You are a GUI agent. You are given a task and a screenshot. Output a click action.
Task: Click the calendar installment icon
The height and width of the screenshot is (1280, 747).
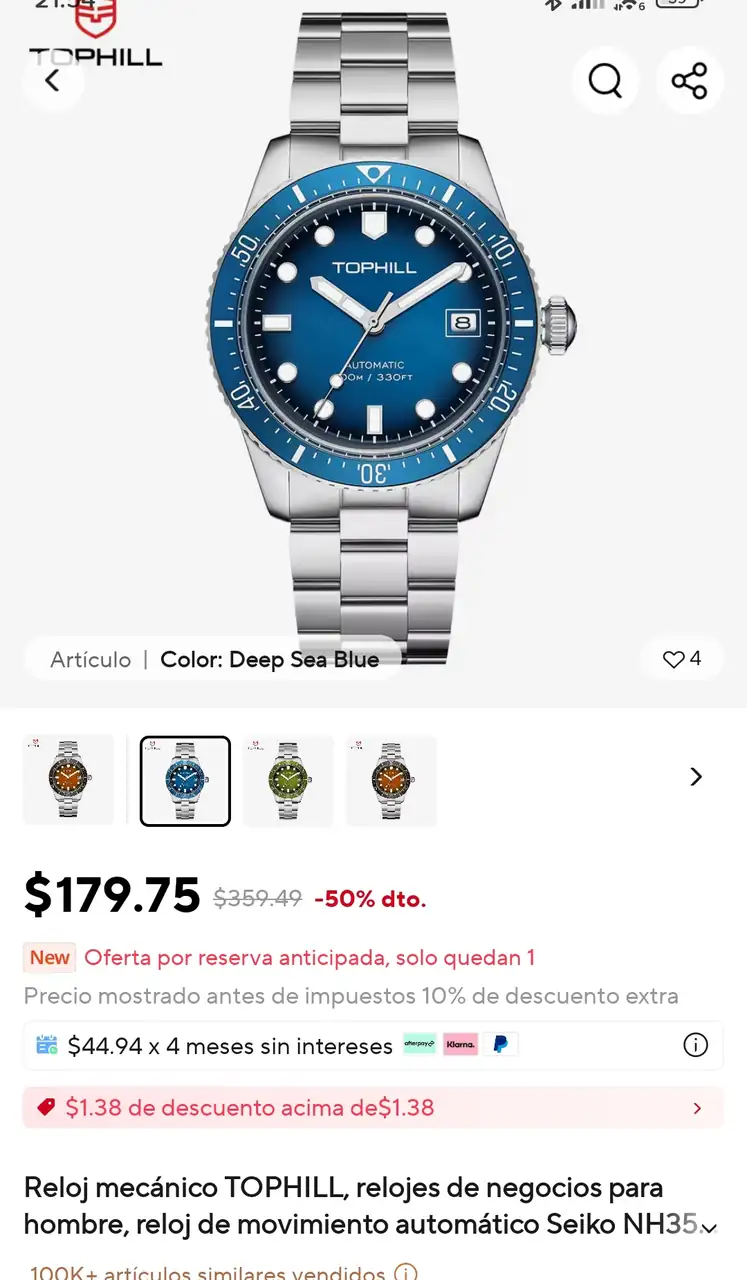[x=47, y=1045]
